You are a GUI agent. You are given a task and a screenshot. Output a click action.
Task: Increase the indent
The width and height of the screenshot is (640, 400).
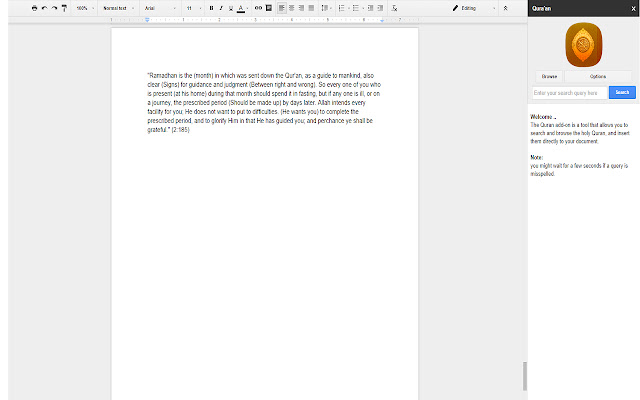point(380,8)
